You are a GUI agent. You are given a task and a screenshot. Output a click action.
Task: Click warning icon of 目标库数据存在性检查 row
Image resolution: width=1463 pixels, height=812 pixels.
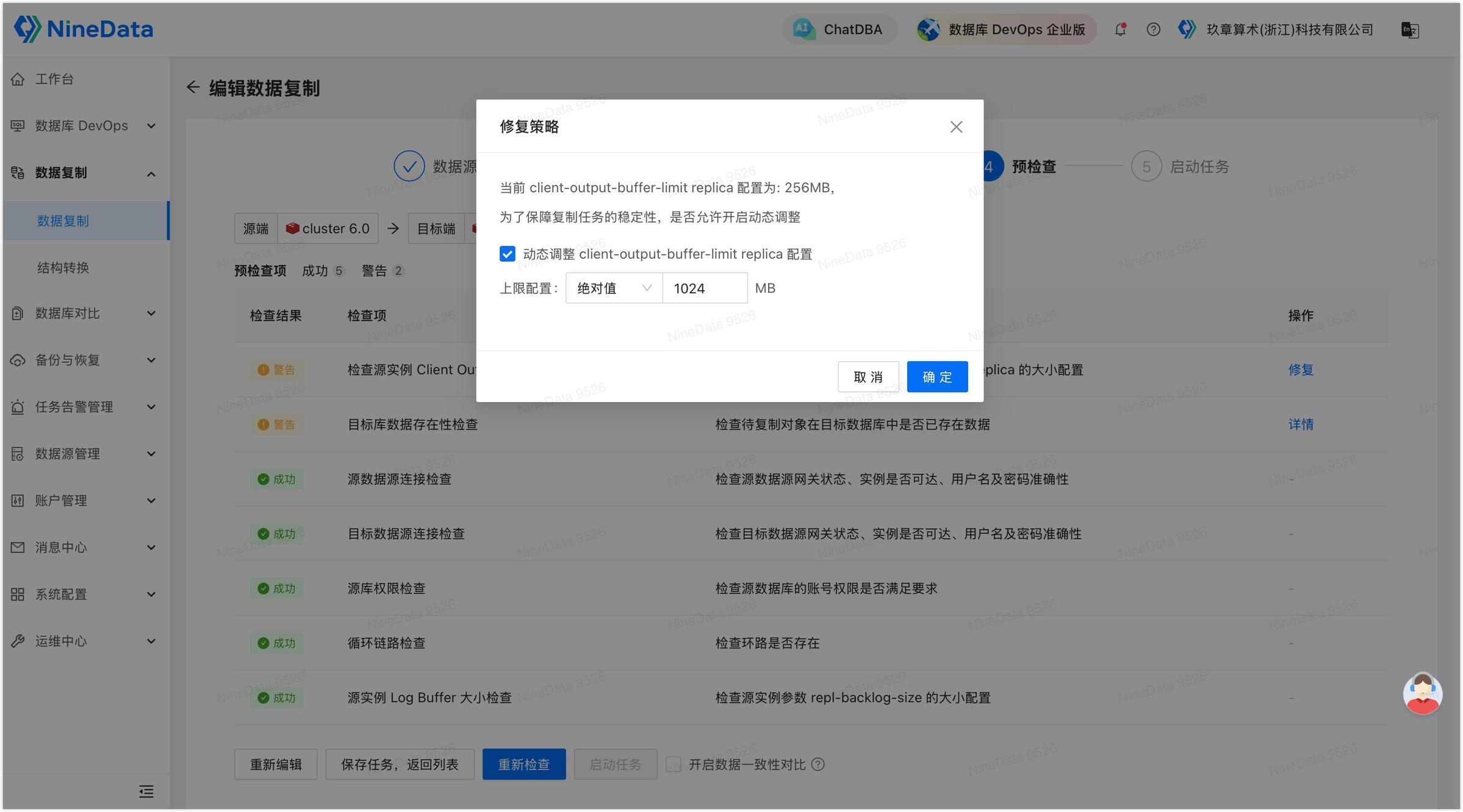[x=263, y=425]
